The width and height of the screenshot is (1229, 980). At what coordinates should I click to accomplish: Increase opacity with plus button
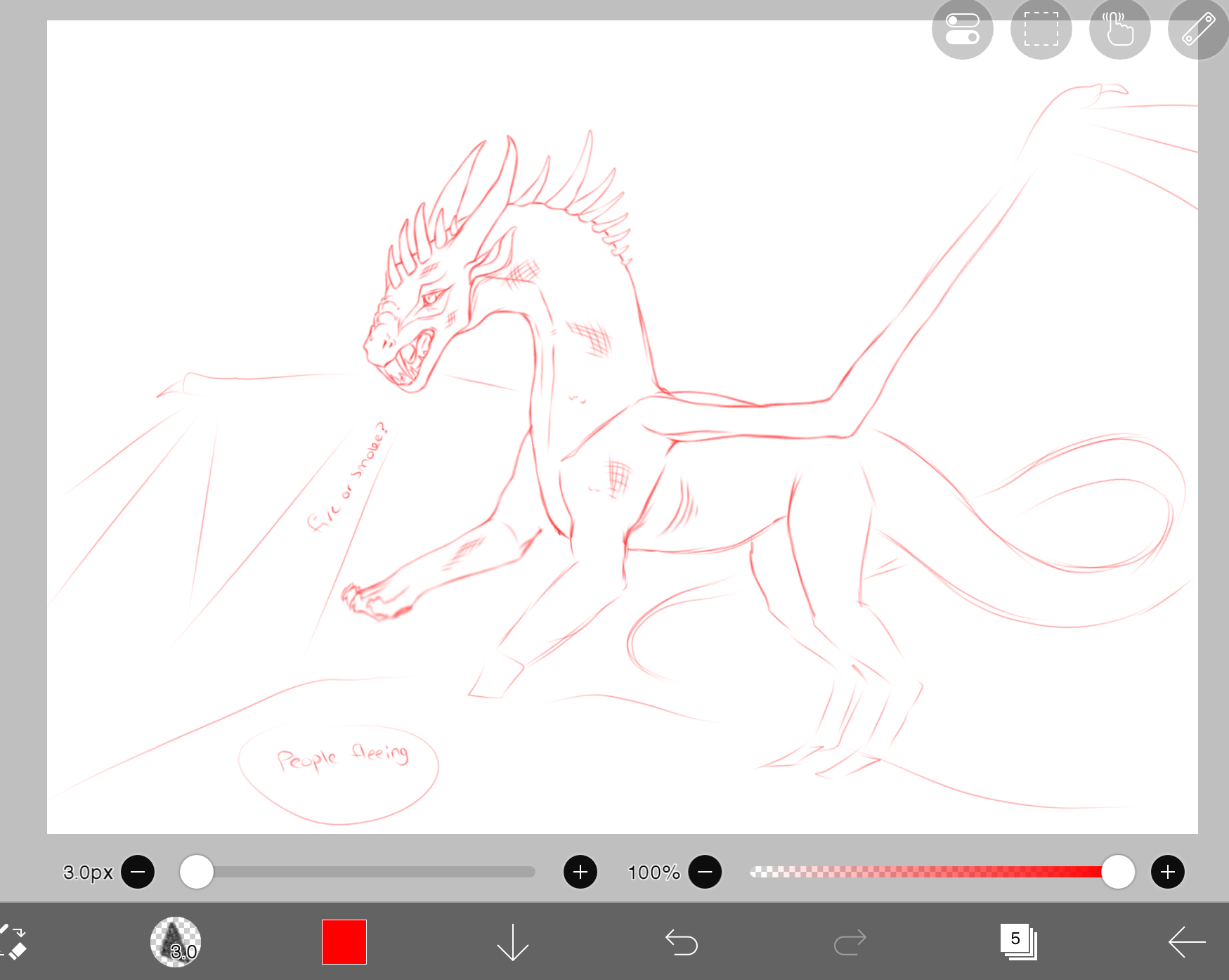pyautogui.click(x=1168, y=872)
